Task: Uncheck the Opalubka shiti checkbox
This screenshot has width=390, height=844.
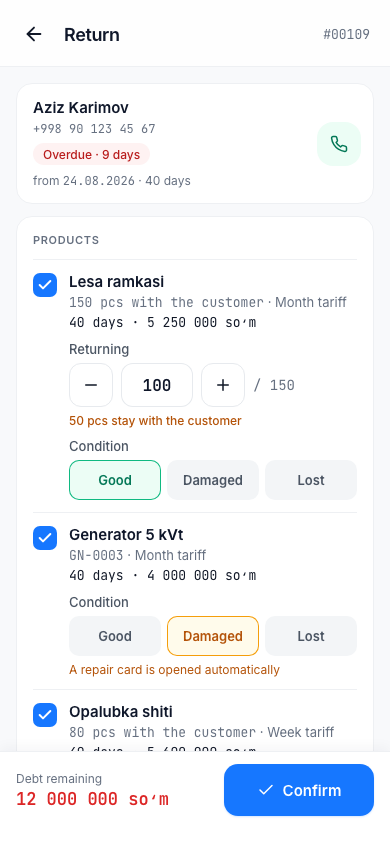Action: 45,715
